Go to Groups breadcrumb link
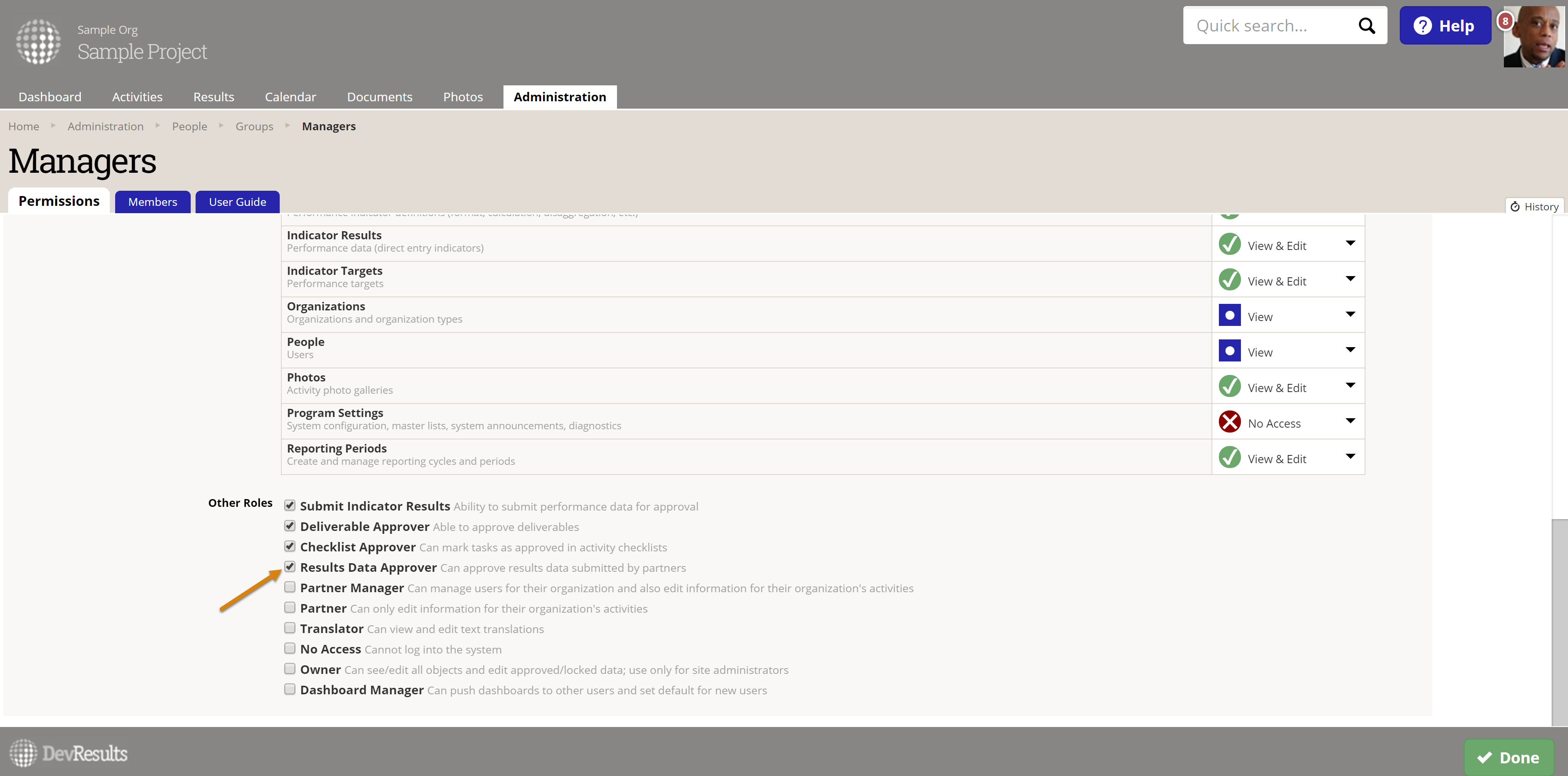 [254, 127]
